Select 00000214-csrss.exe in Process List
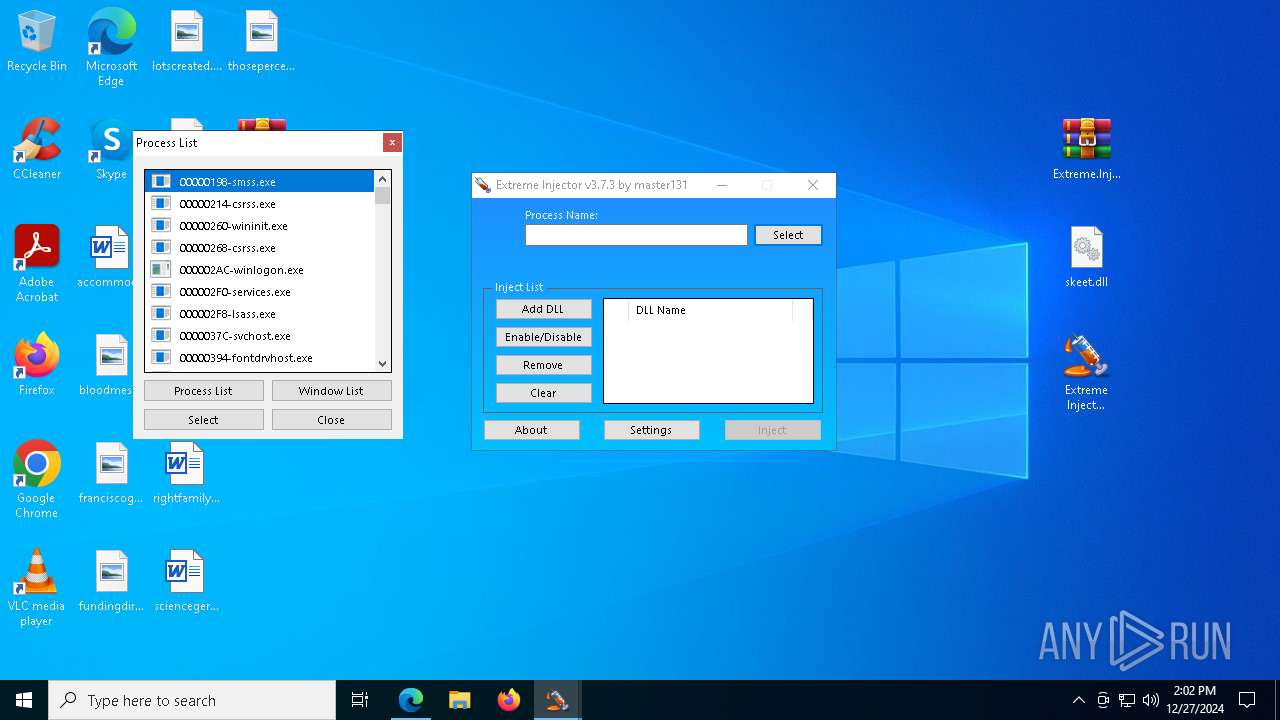 [260, 204]
